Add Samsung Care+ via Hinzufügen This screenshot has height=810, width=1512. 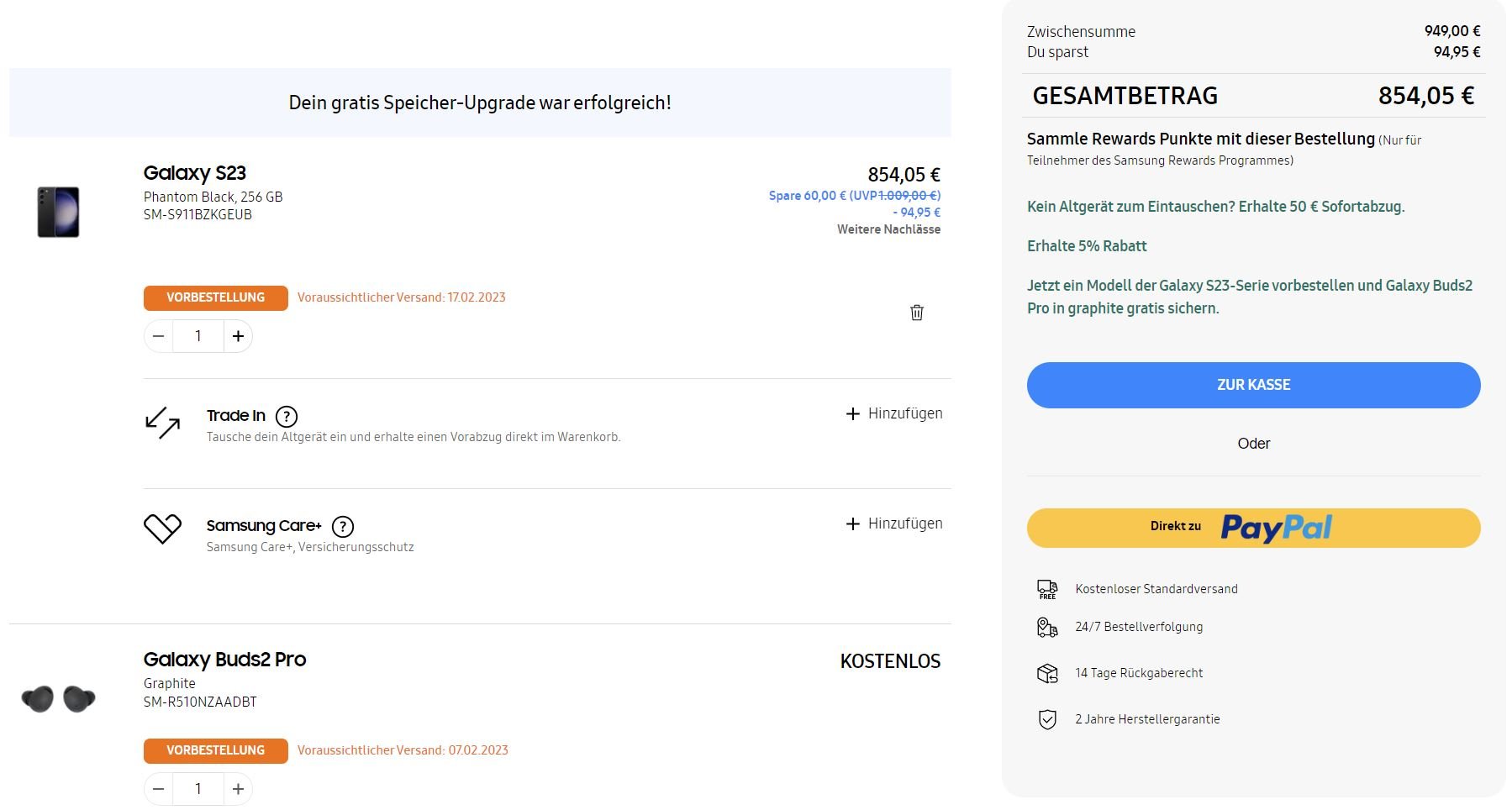click(x=894, y=523)
